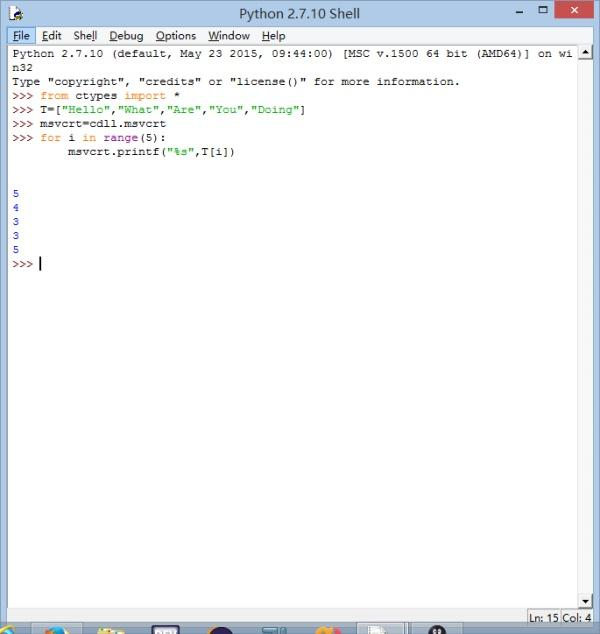Click the IDLE Python icon in title bar
This screenshot has height=634, width=600.
[16, 13]
